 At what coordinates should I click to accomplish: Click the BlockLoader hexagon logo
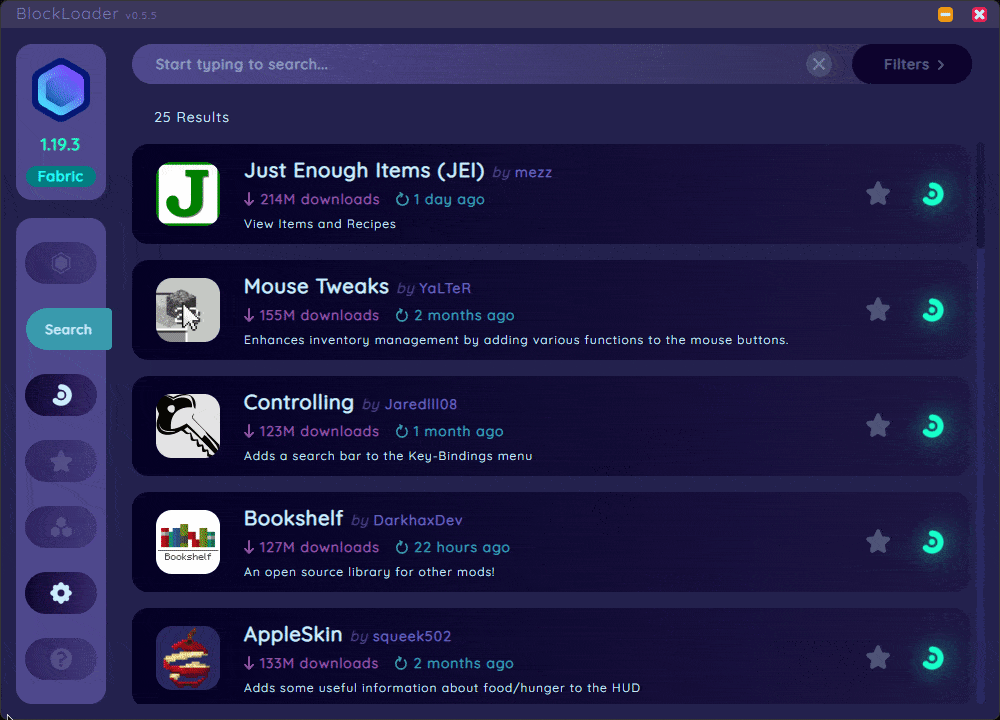click(x=61, y=91)
